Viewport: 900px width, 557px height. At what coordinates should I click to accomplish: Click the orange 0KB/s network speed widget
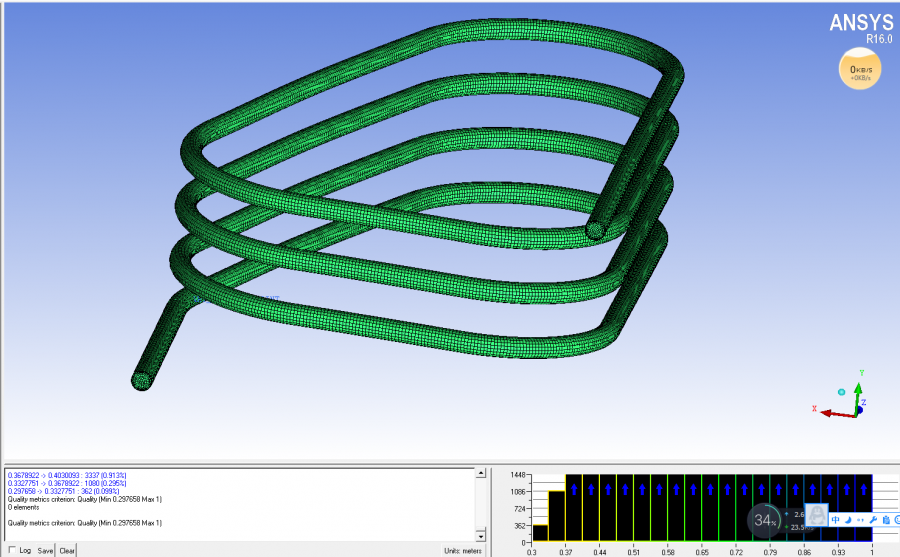coord(860,69)
